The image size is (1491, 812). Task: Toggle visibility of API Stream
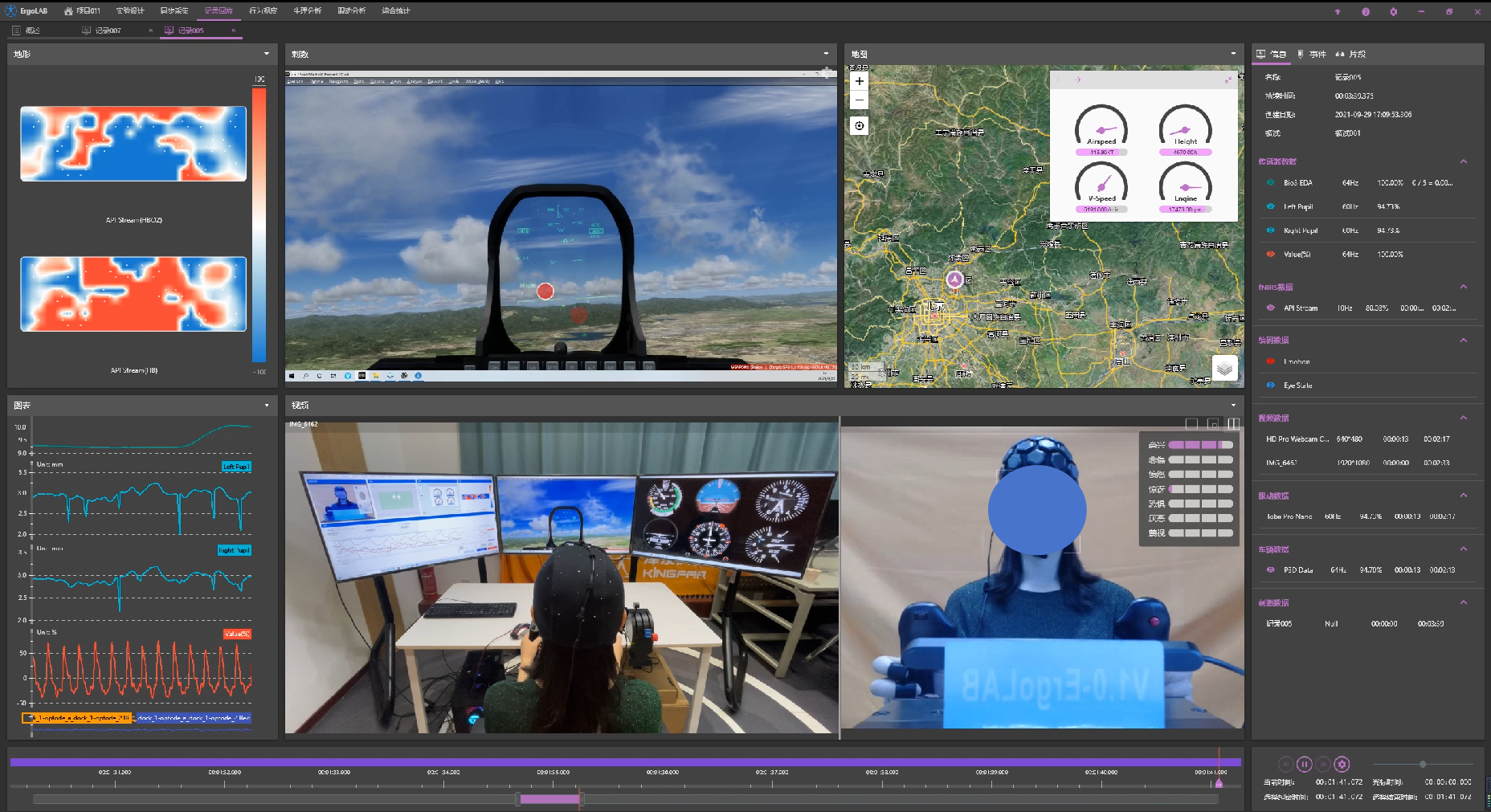point(1270,308)
